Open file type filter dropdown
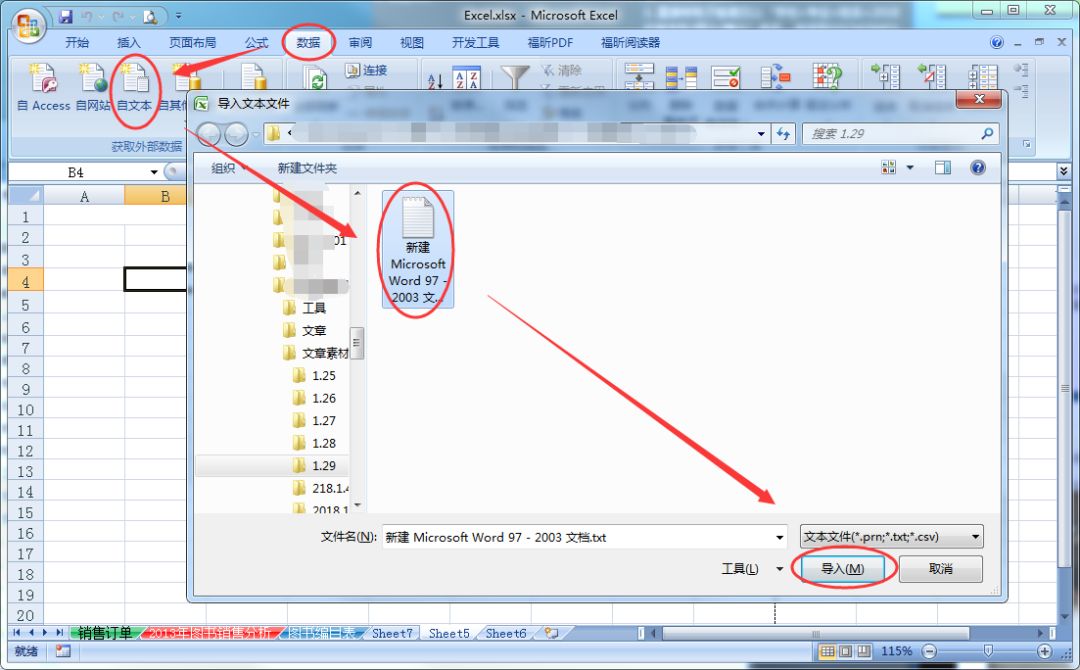The width and height of the screenshot is (1080, 670). tap(976, 536)
